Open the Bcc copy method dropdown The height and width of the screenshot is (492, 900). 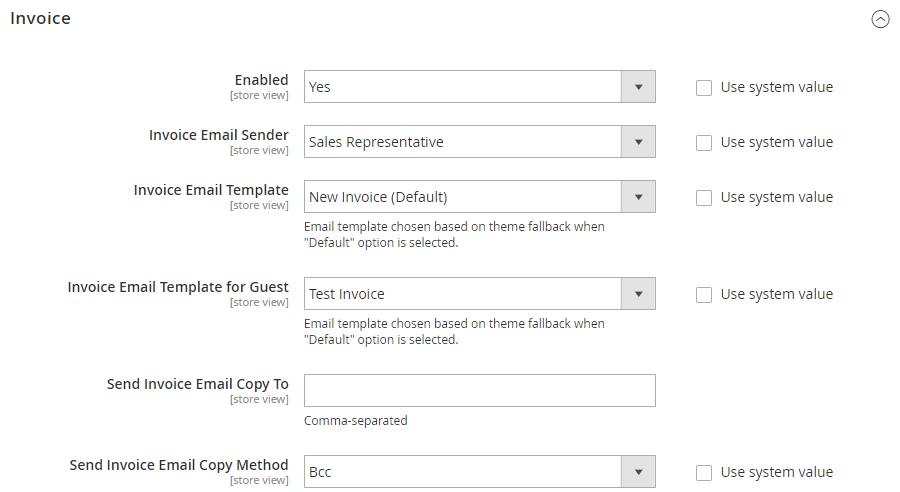480,472
